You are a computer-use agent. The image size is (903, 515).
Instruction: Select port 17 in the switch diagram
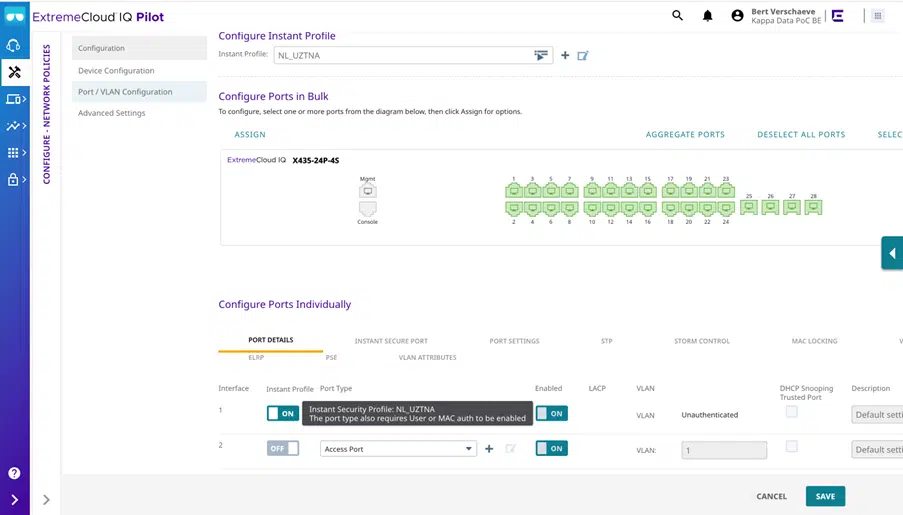tap(670, 190)
